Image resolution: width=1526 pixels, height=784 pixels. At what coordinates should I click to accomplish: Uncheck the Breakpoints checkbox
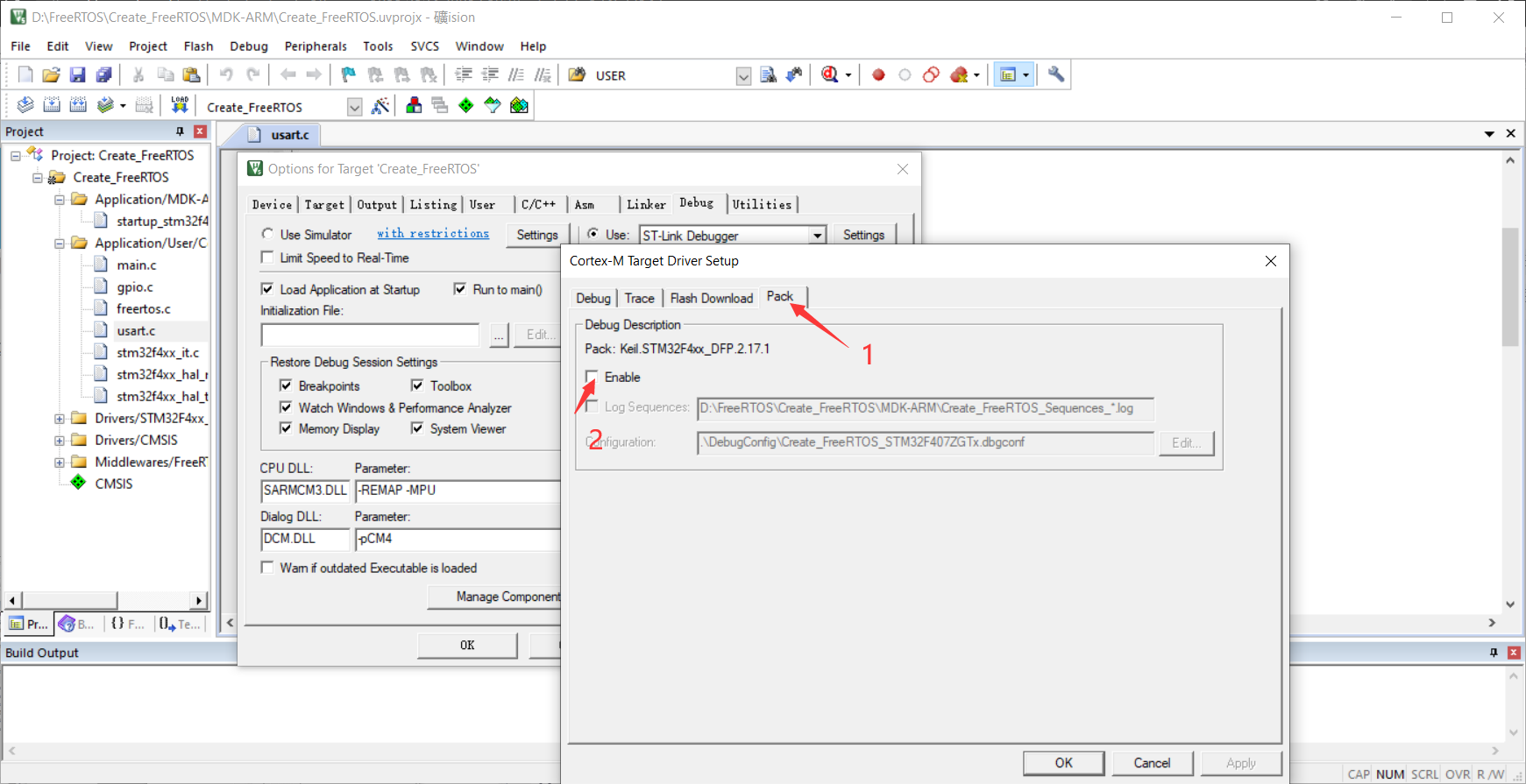286,385
